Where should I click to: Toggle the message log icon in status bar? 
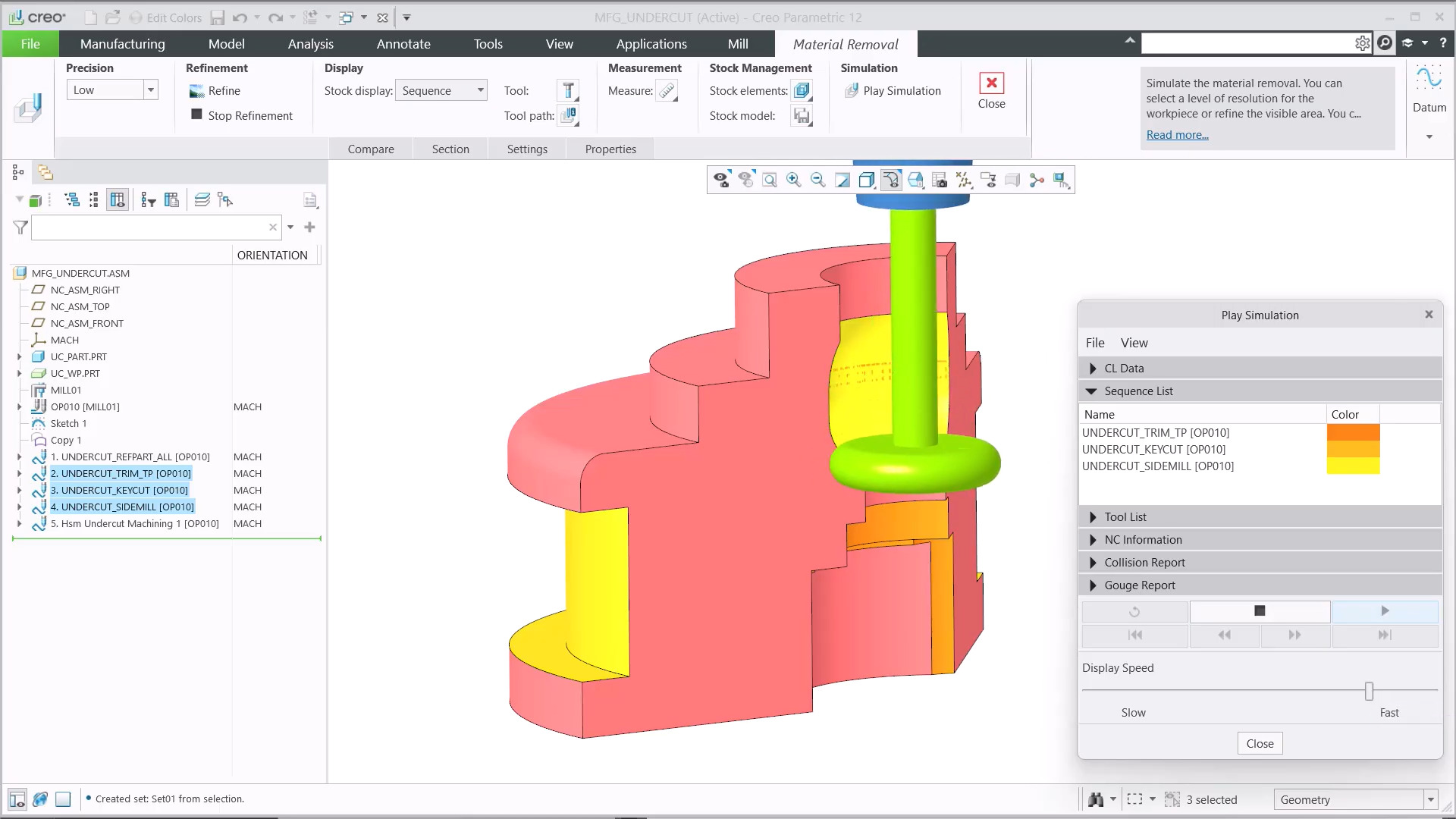(17, 799)
